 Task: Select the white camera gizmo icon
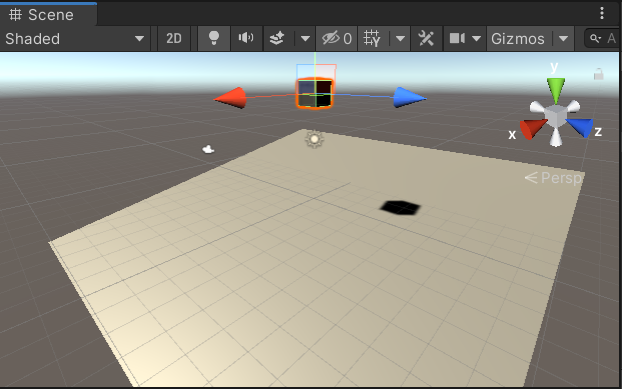208,149
